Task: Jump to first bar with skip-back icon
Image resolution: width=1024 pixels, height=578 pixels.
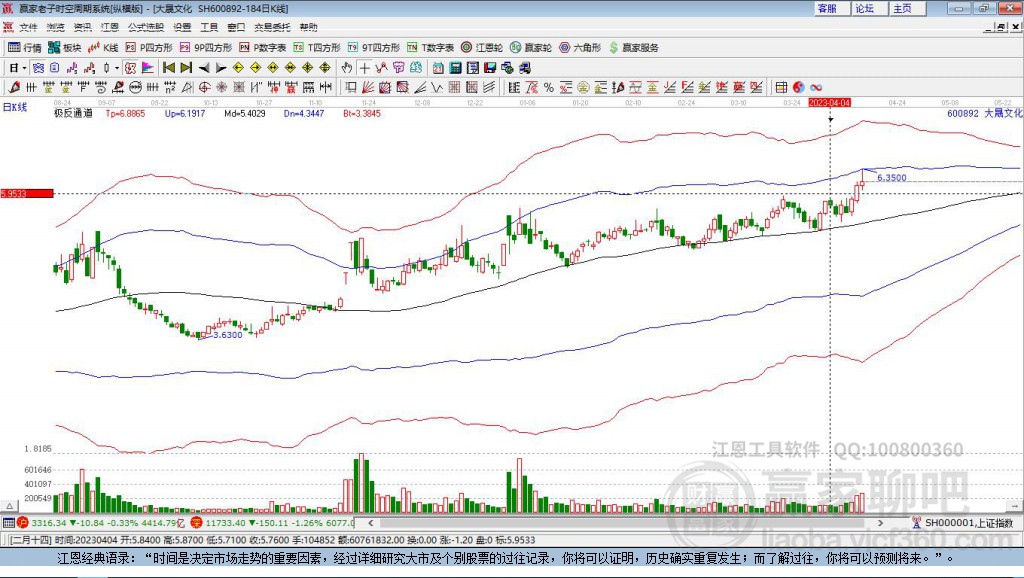Action: [168, 68]
